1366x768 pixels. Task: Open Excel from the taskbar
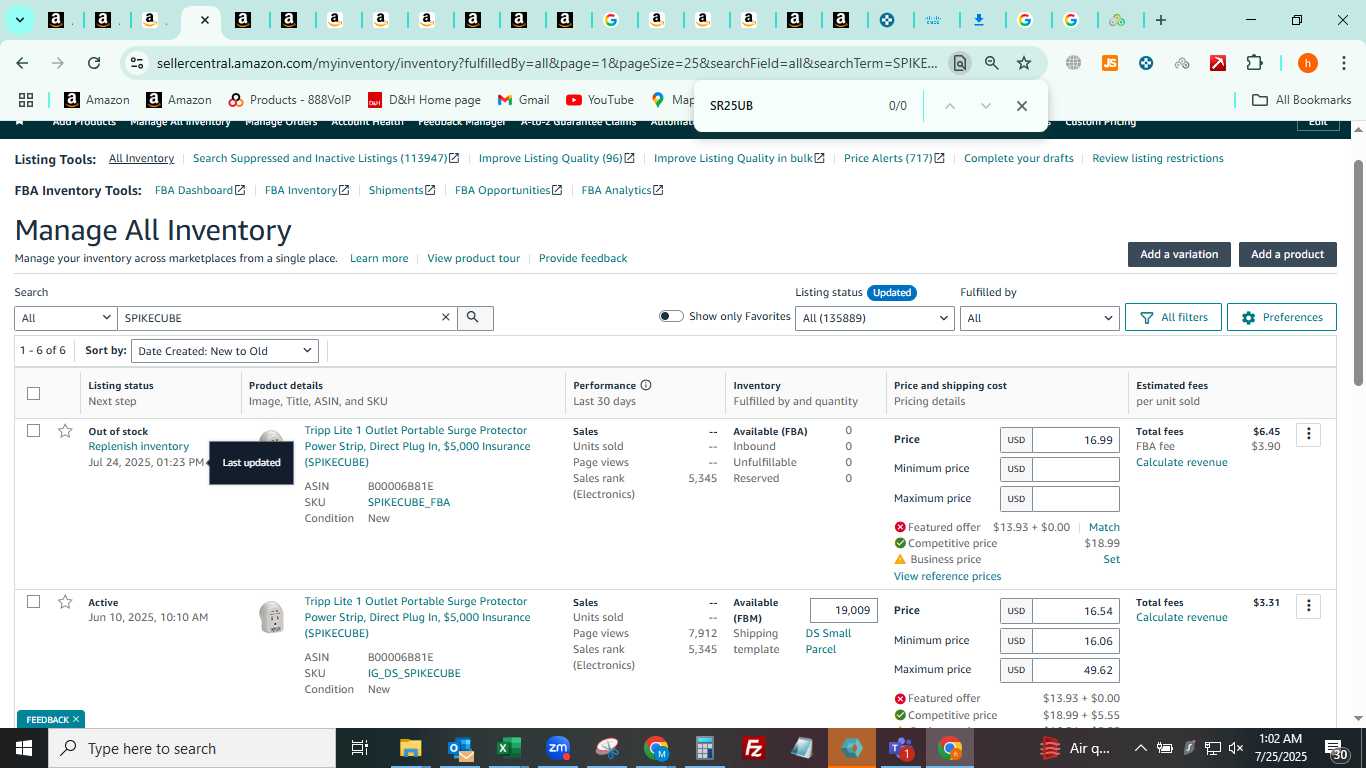pos(508,748)
